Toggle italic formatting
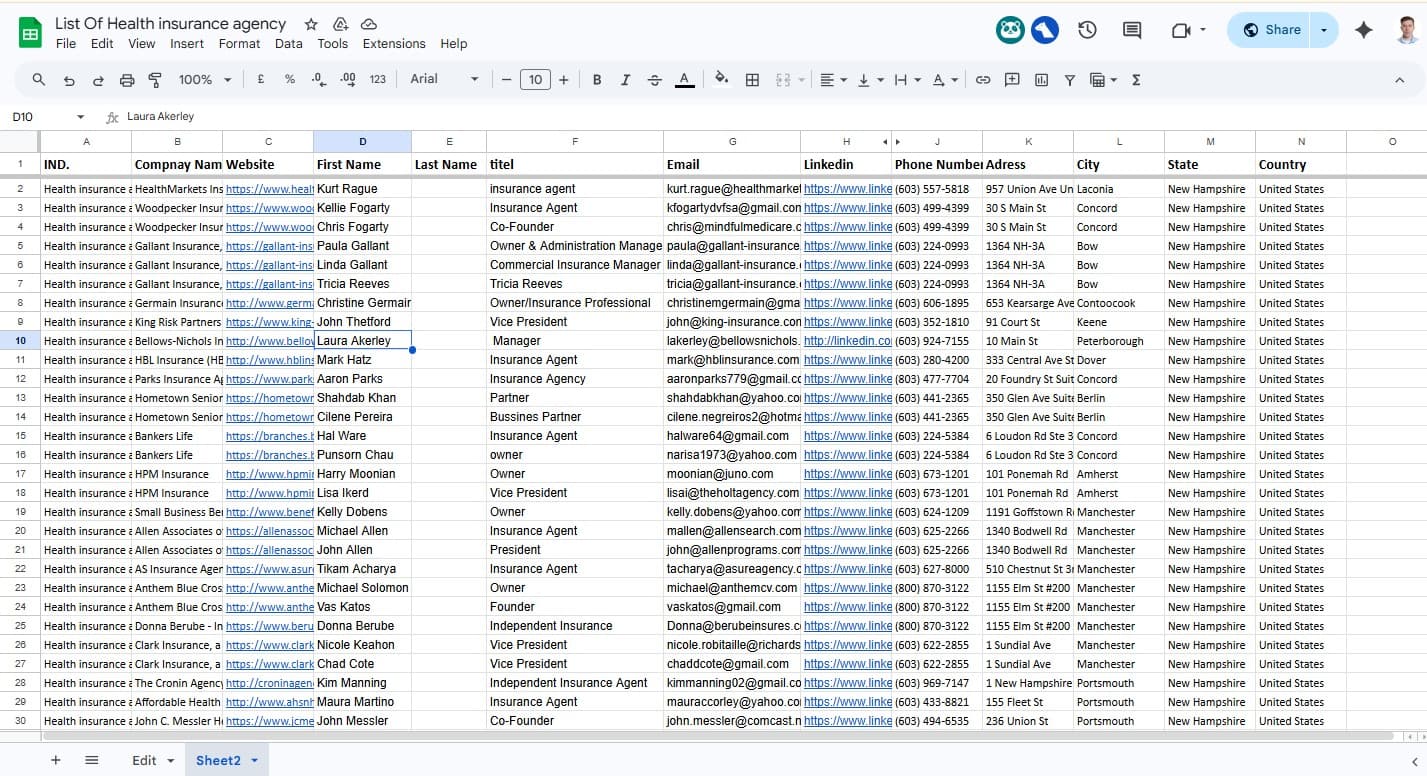The height and width of the screenshot is (776, 1427). click(x=626, y=80)
